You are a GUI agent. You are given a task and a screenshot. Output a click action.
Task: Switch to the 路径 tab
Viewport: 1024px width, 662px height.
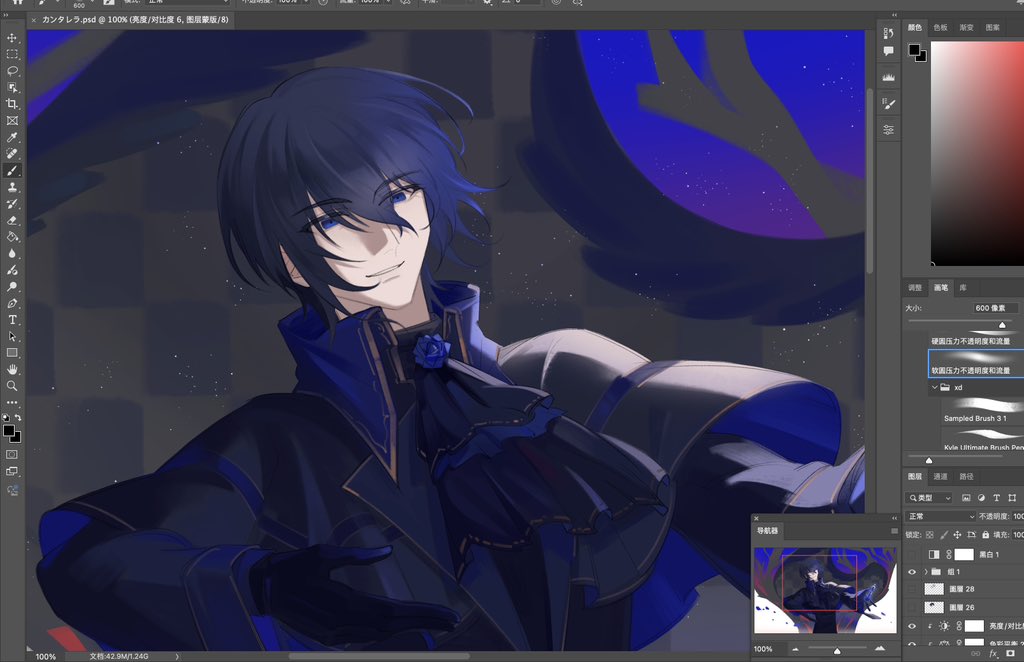pos(967,477)
